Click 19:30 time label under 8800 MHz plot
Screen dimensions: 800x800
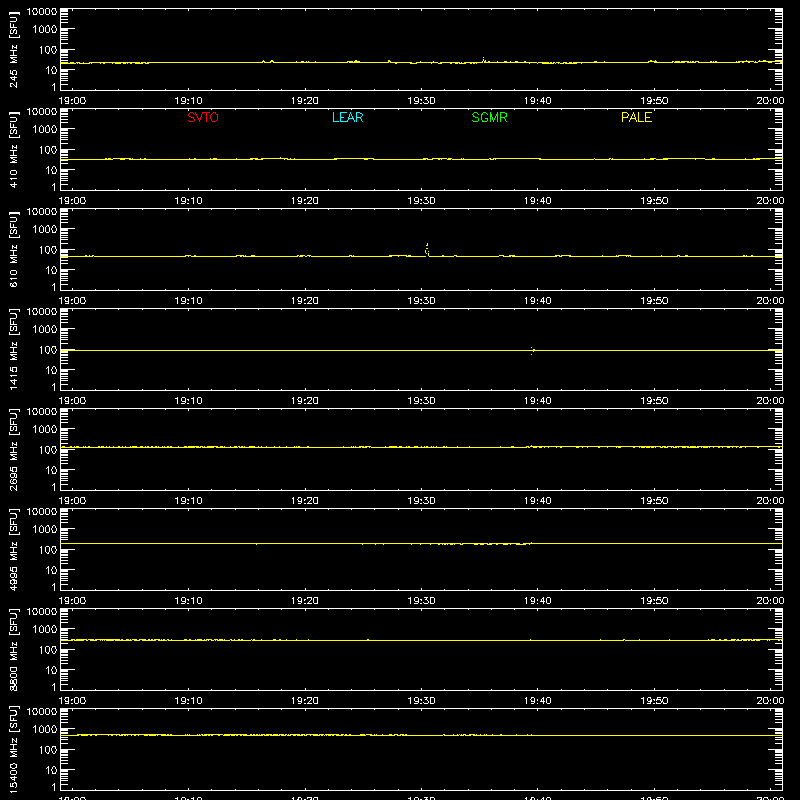(x=421, y=701)
